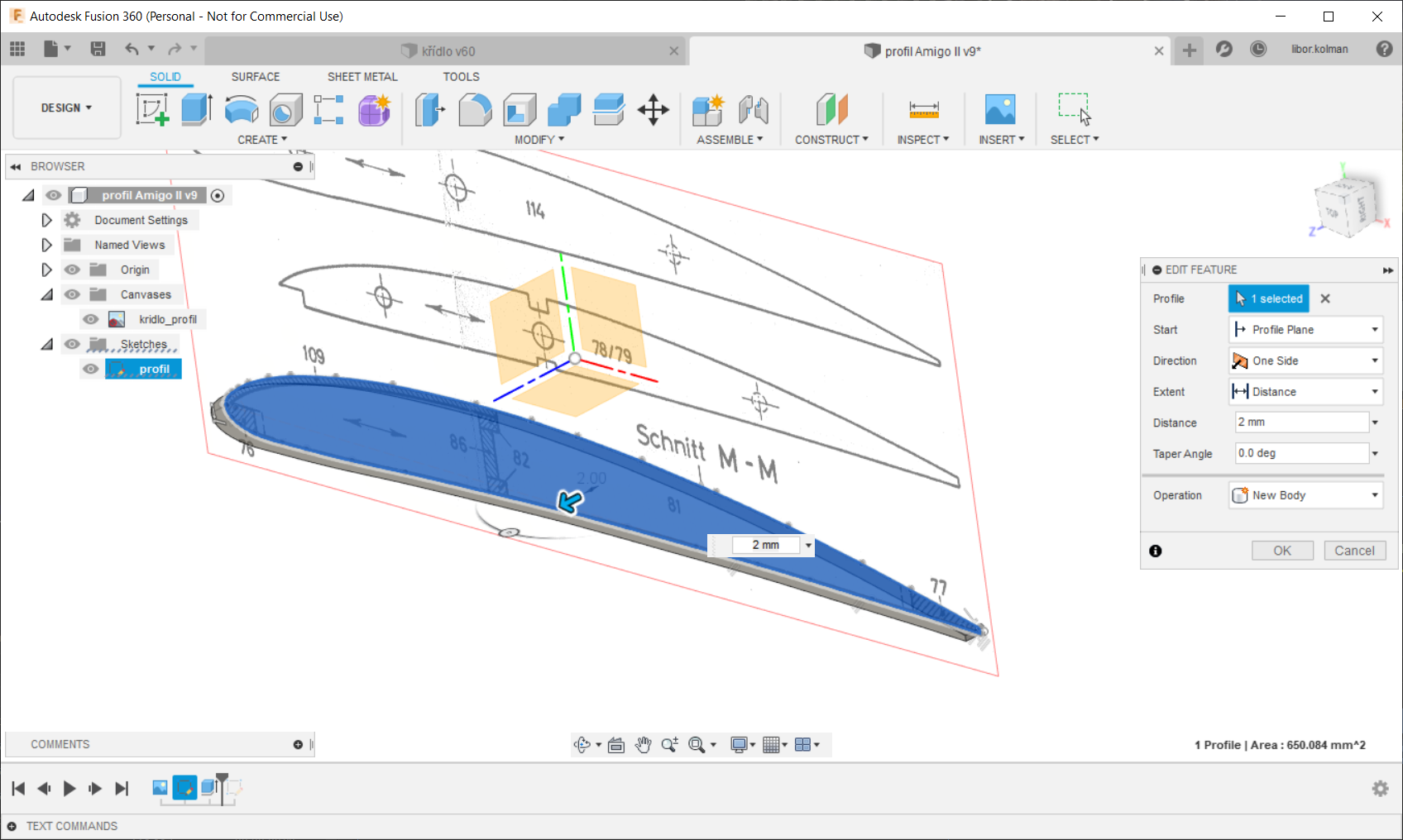Open the Extent dropdown showing Distance
The width and height of the screenshot is (1403, 840).
point(1305,392)
